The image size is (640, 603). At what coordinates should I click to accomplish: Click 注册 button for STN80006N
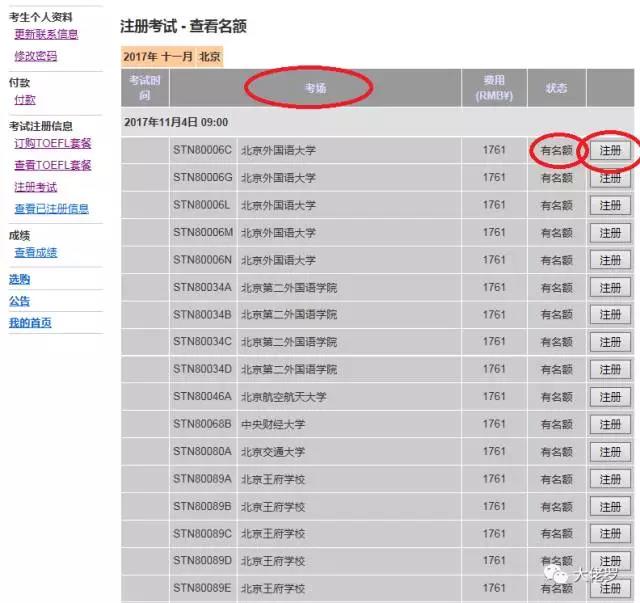(610, 260)
